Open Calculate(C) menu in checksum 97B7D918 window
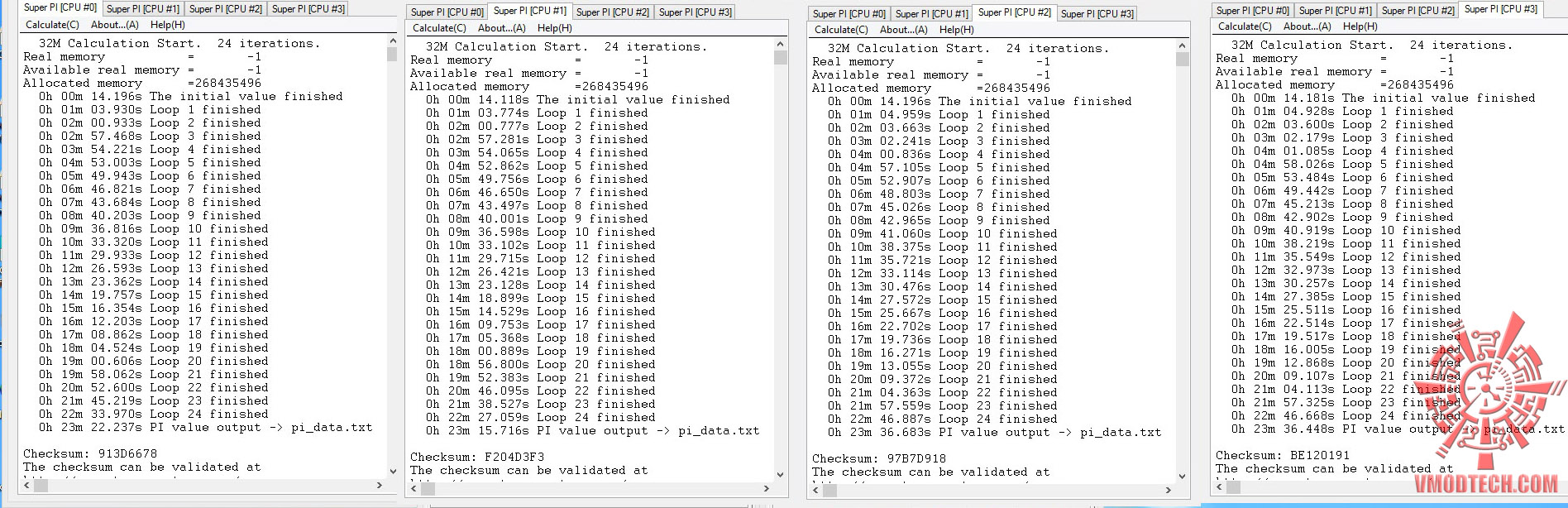Viewport: 1568px width, 508px height. (842, 30)
